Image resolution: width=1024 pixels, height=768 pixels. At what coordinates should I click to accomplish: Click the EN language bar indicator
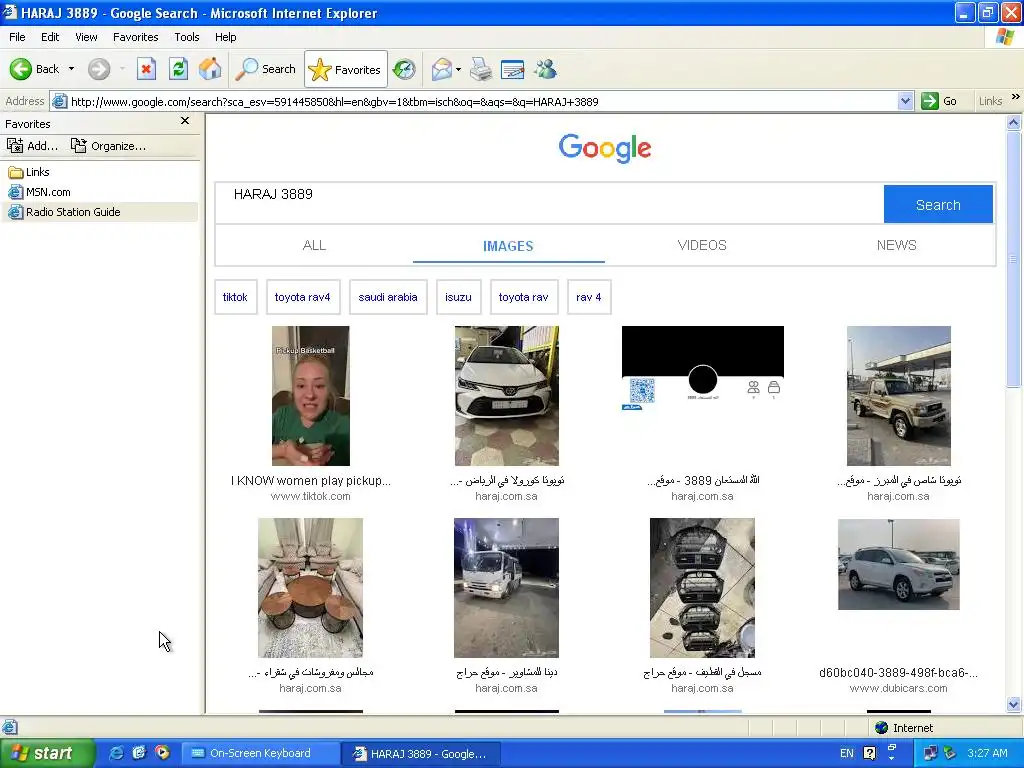[x=846, y=753]
